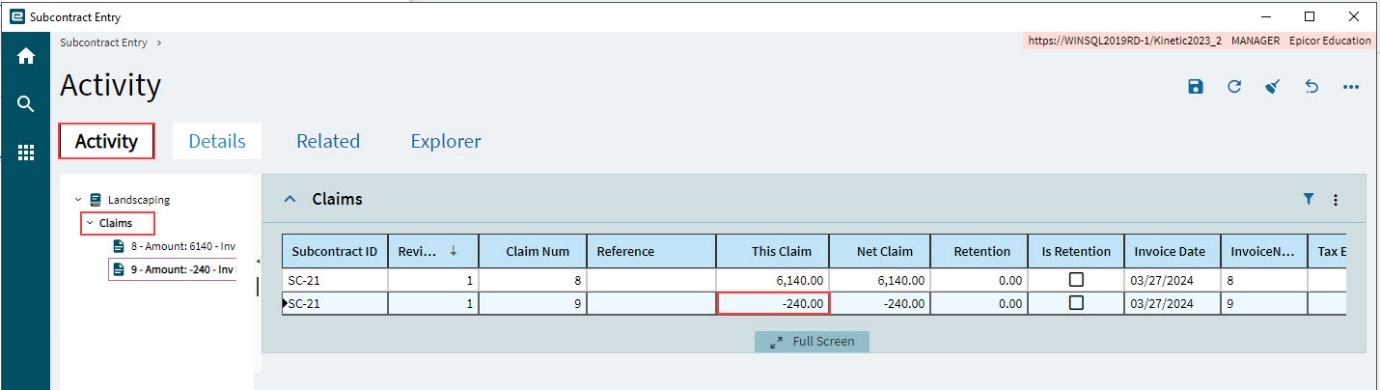Screen dimensions: 1380x390
Task: Click document icon of claim 9 node
Action: 119,270
